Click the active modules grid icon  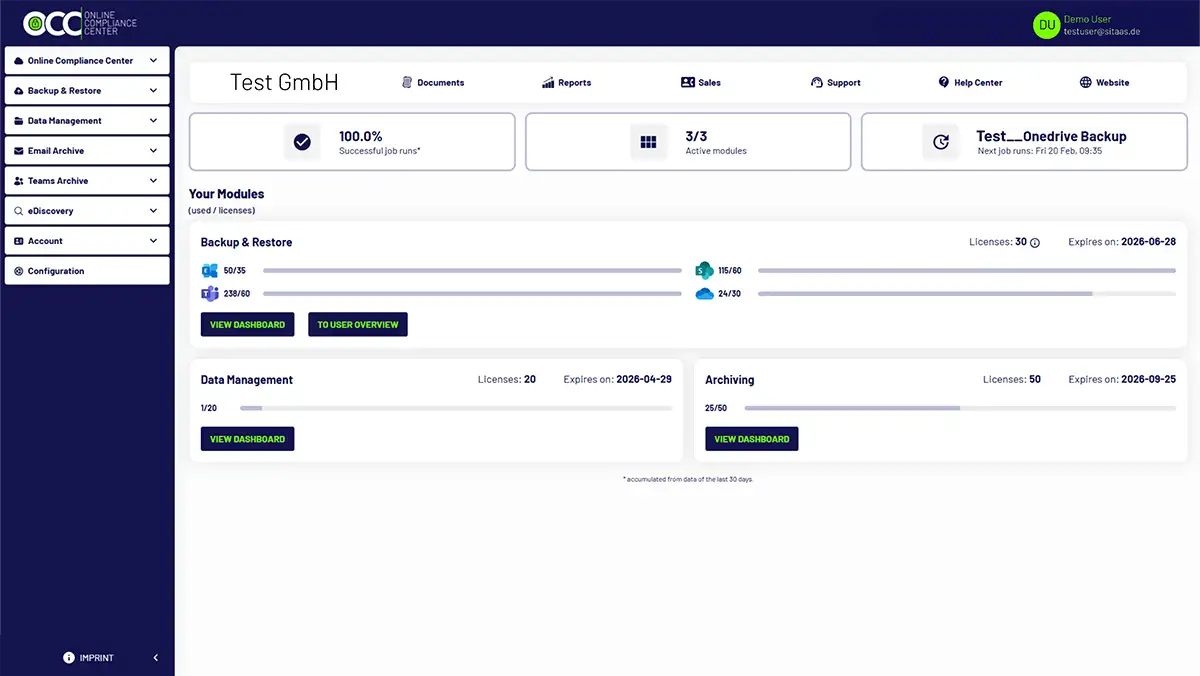click(x=648, y=142)
